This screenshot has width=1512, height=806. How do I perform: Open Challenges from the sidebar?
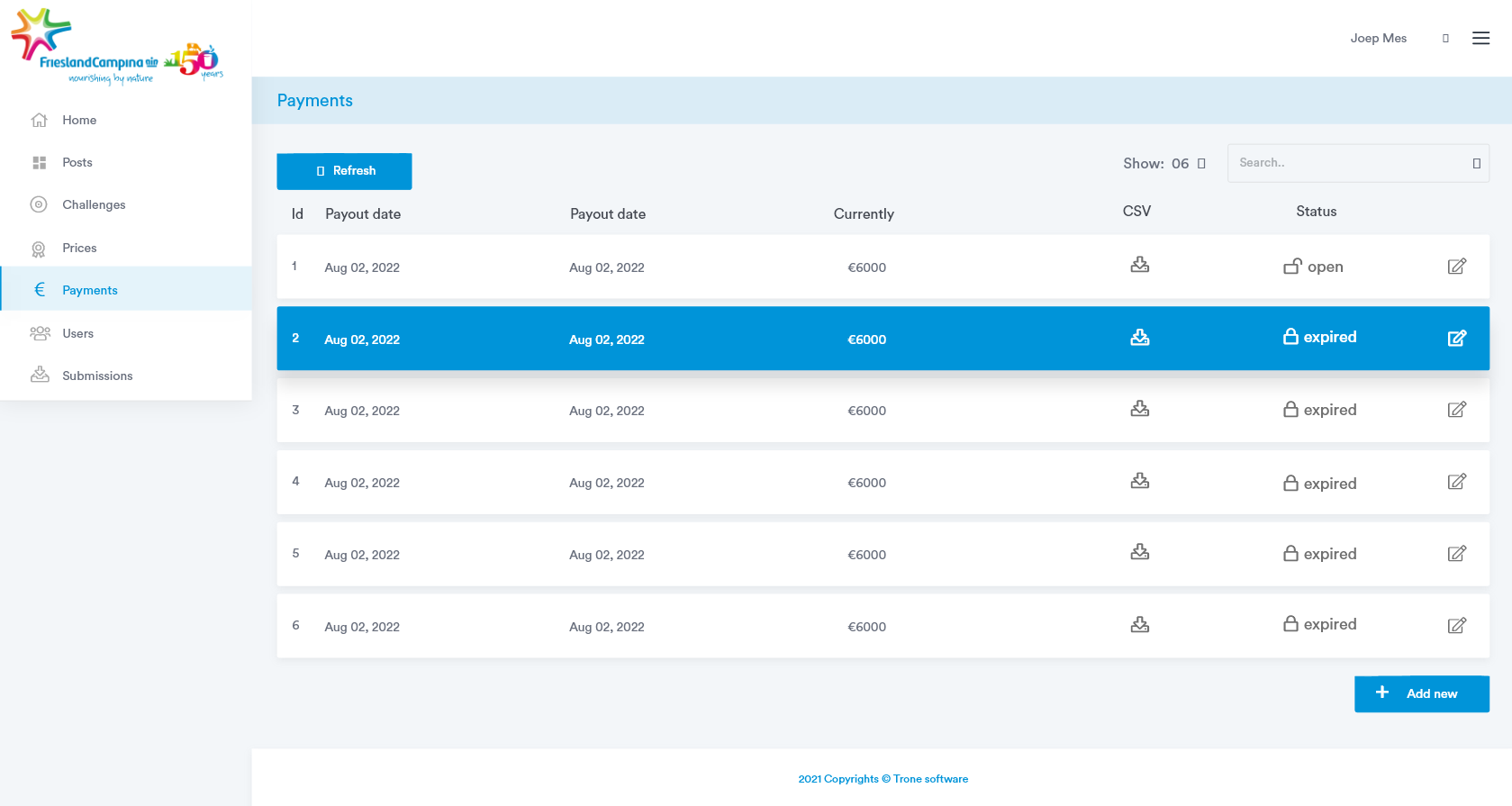[x=94, y=204]
